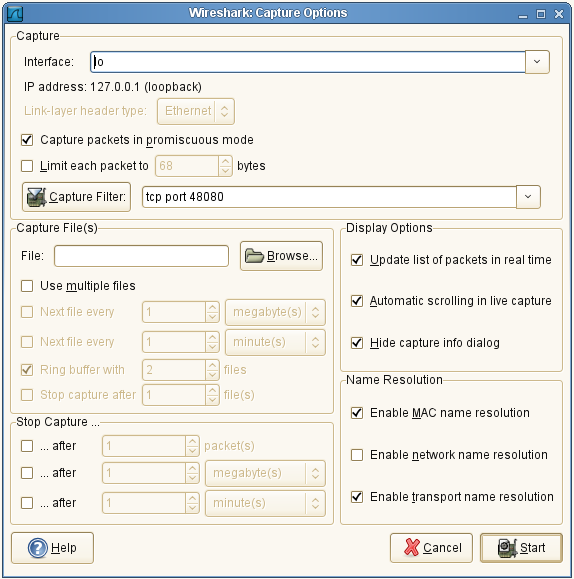
Task: Click the red X Cancel icon
Action: 411,548
